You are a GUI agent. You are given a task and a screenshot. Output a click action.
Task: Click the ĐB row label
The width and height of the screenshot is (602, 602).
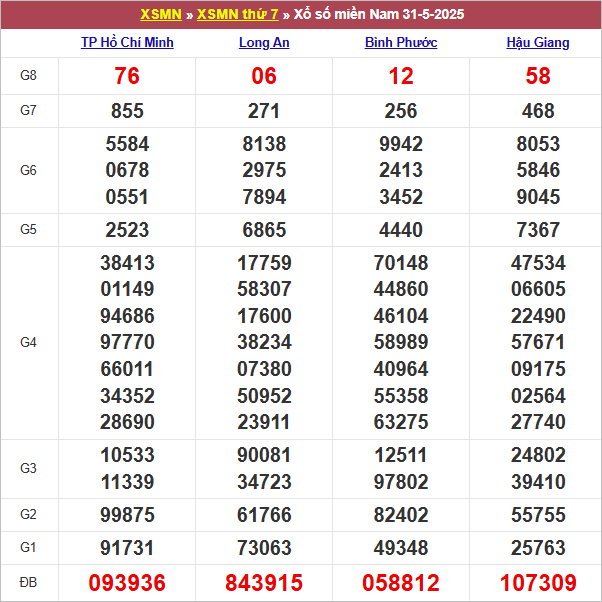[28, 582]
